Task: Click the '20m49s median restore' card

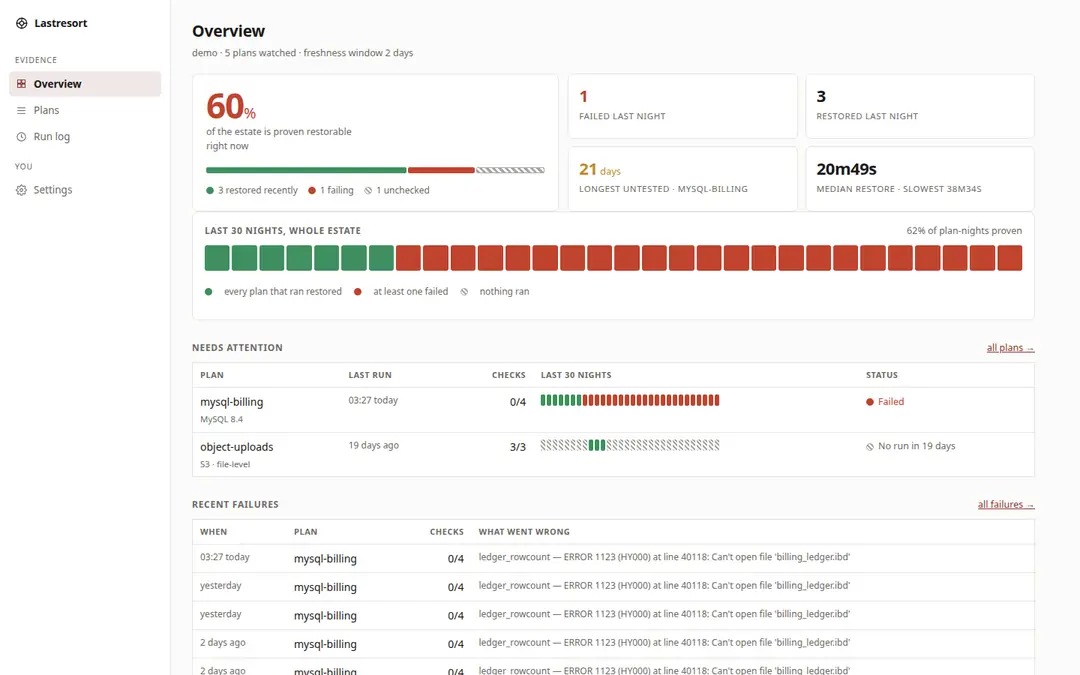Action: [920, 178]
